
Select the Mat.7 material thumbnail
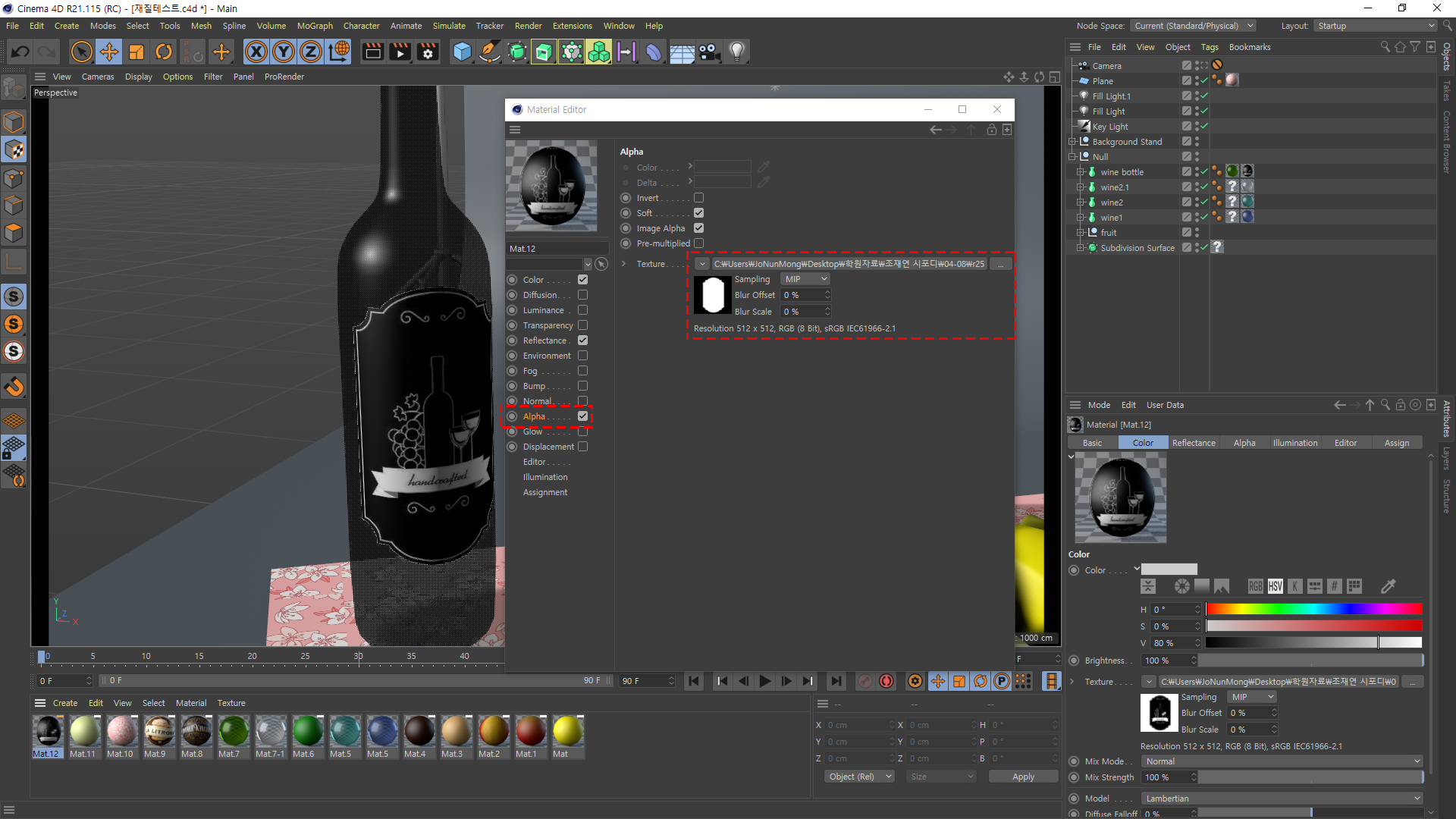pos(234,732)
